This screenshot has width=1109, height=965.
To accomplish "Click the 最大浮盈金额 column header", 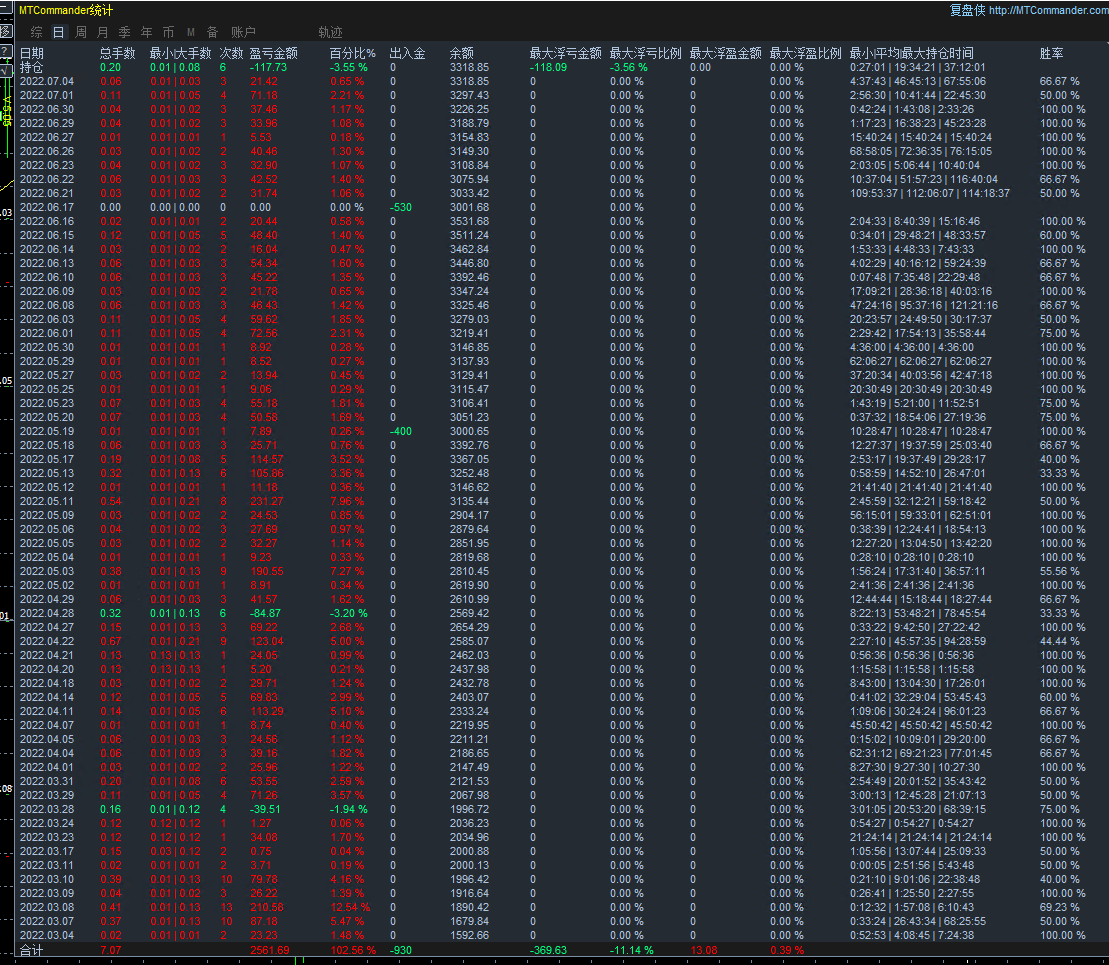I will click(x=726, y=53).
